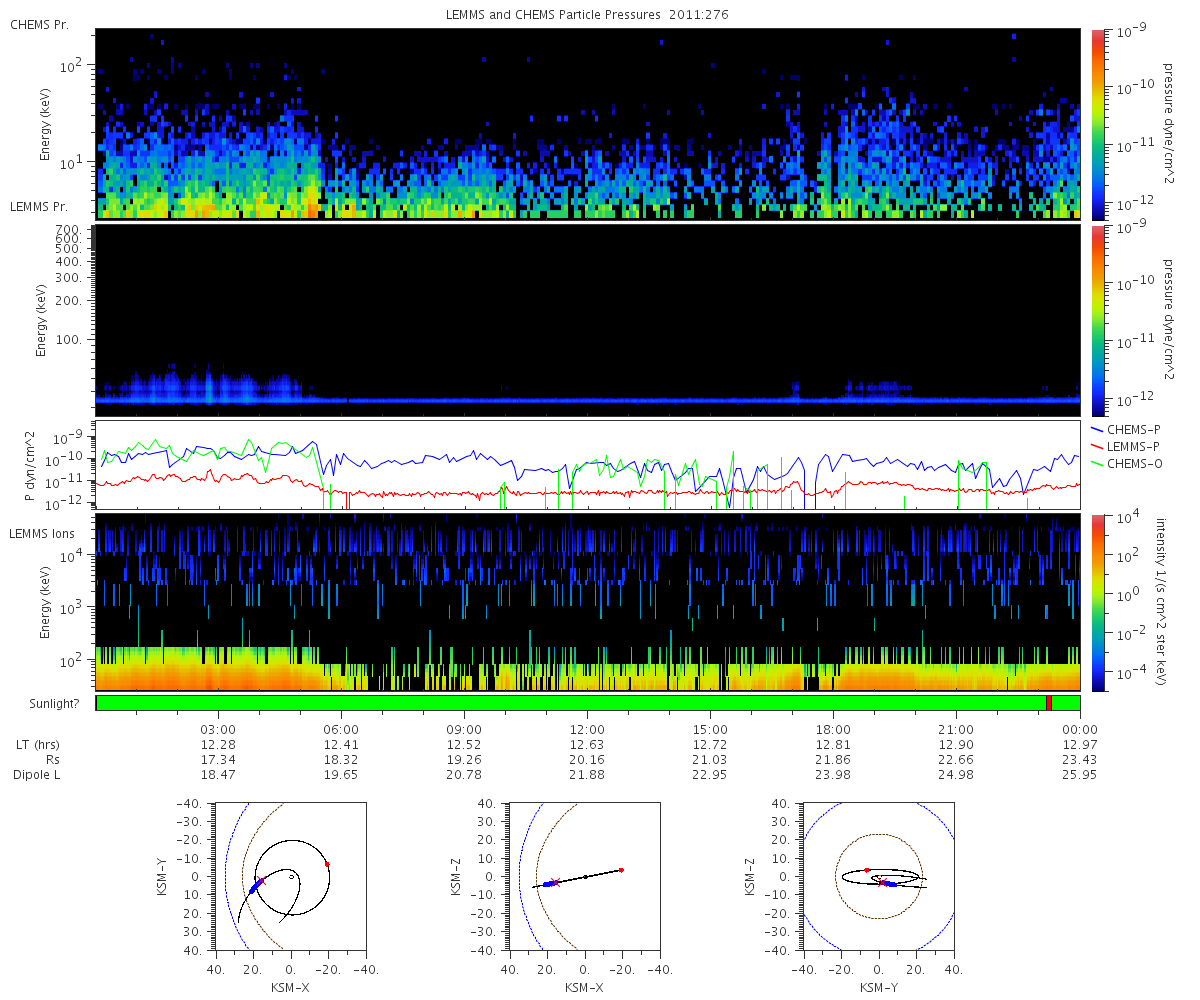Click the intensity color scale bar
Screen dimensions: 1200x1000
click(x=1097, y=602)
